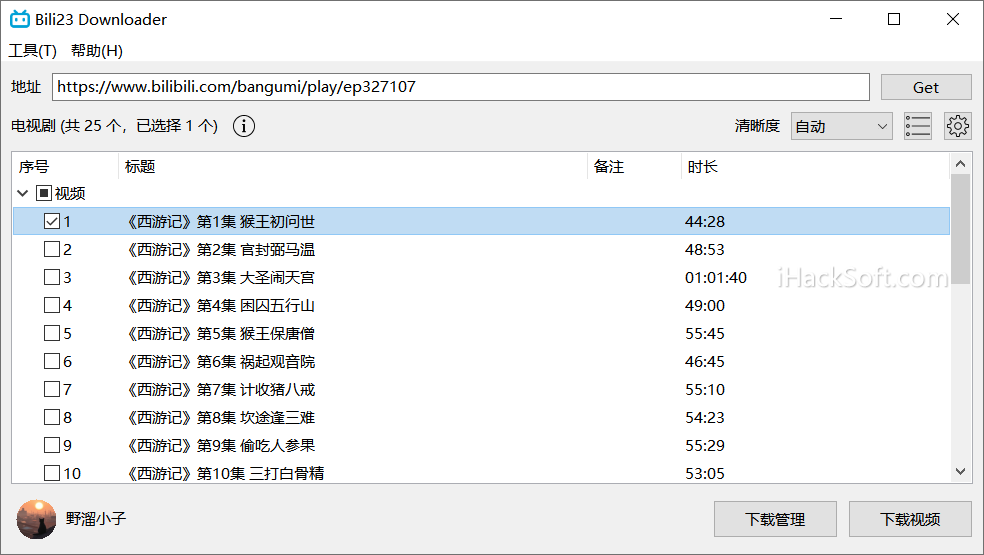Click duration value 48:53
The height and width of the screenshot is (555, 984).
pyautogui.click(x=705, y=249)
